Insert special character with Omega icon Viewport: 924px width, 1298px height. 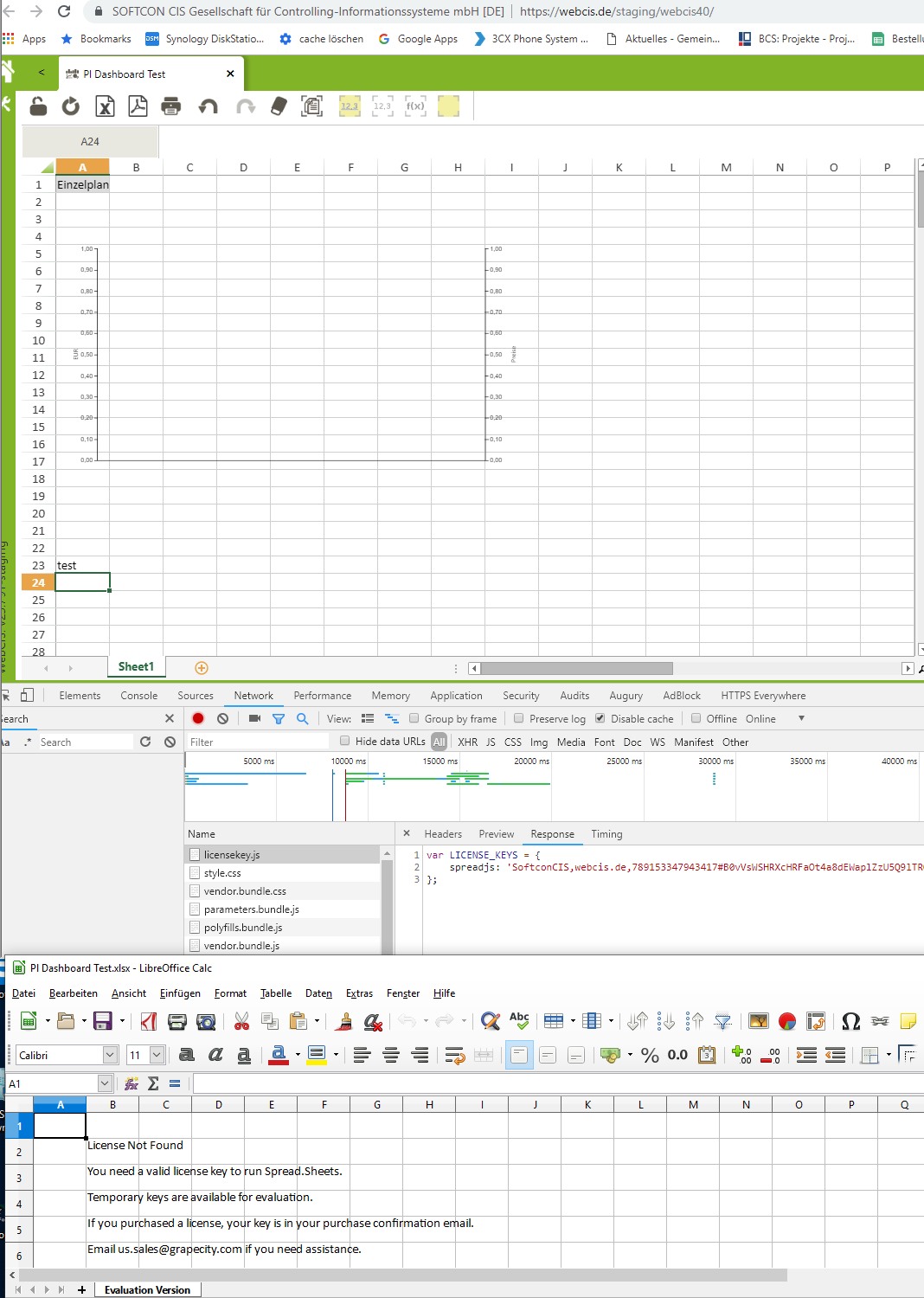[x=850, y=1021]
